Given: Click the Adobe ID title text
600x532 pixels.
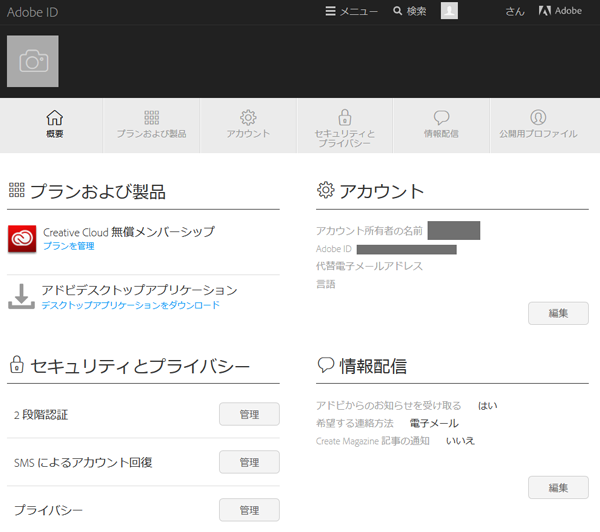Looking at the screenshot, I should tap(33, 12).
